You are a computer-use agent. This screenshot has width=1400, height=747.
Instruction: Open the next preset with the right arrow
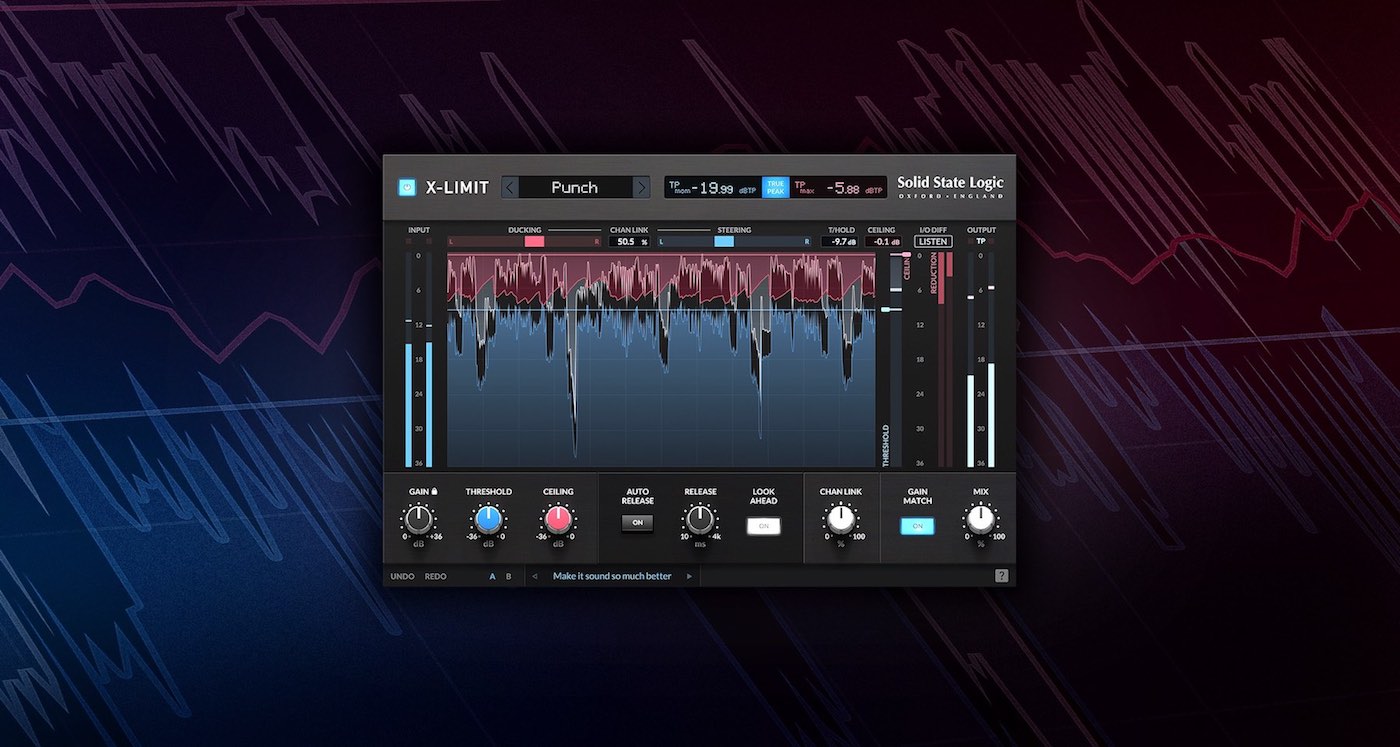[641, 187]
